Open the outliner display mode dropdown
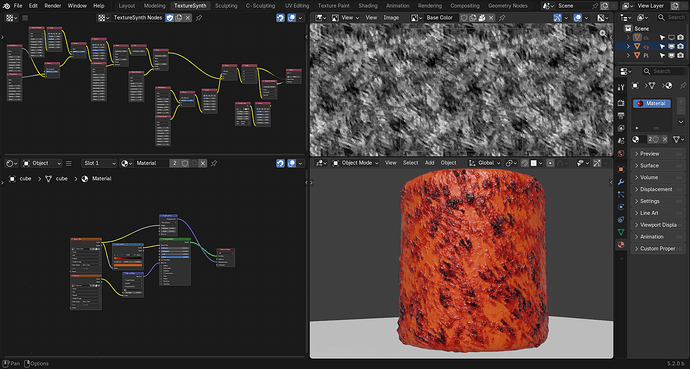 pos(643,18)
